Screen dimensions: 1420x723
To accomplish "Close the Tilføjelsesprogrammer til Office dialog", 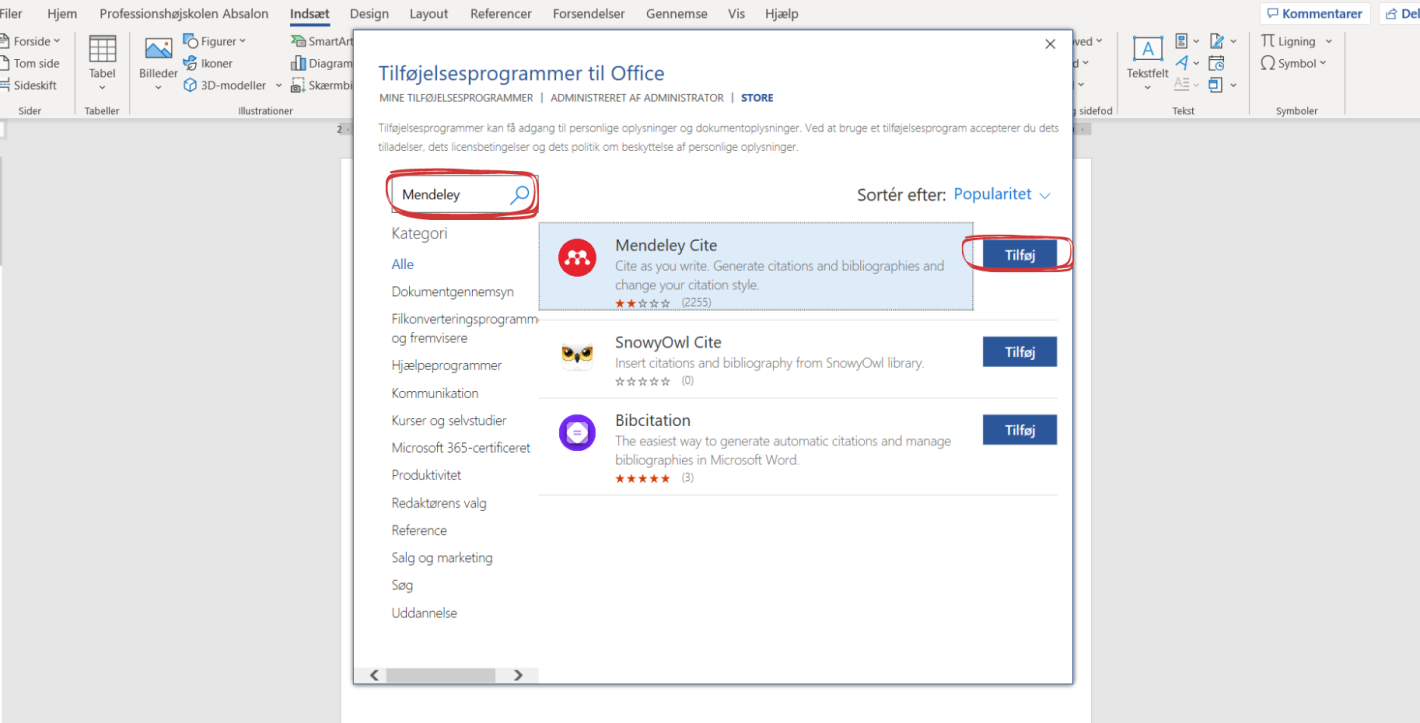I will (x=1050, y=44).
